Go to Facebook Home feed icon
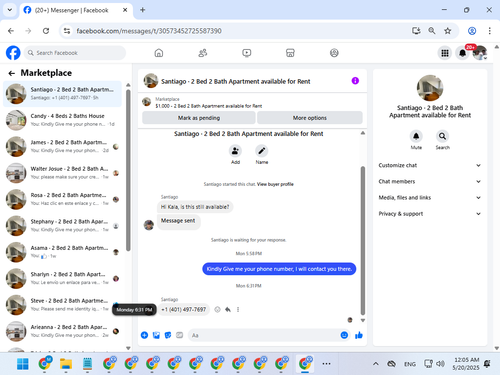 pyautogui.click(x=159, y=53)
